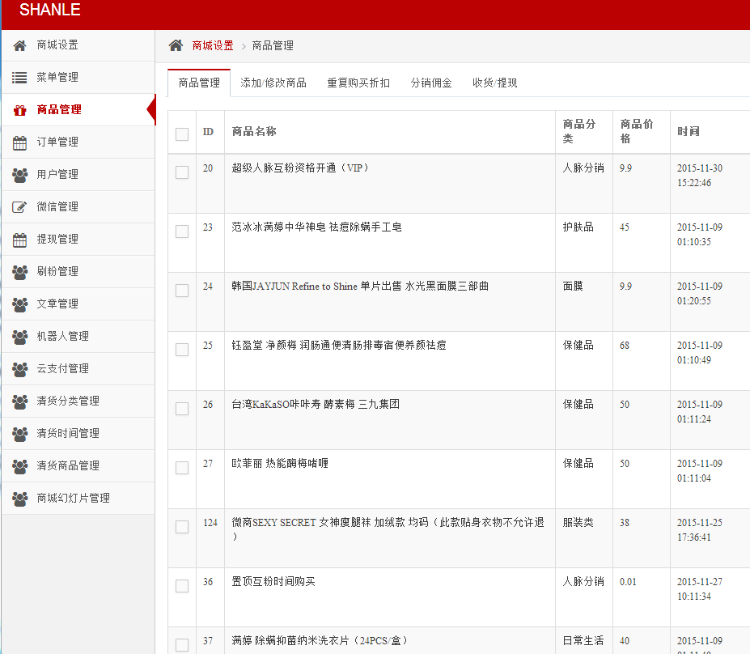Switch to the 商品管理 tab

click(199, 83)
